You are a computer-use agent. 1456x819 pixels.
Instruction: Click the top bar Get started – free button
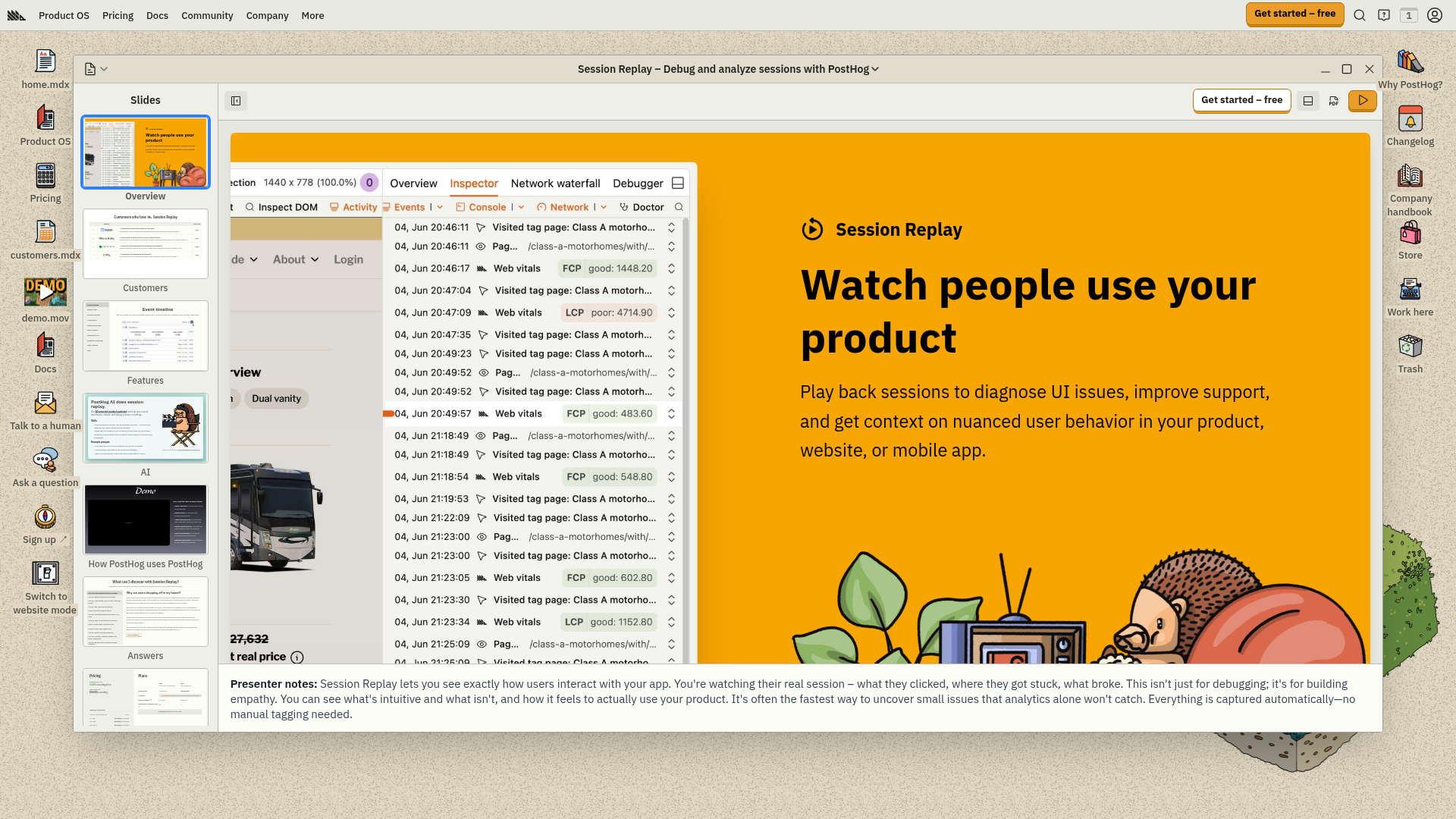(1294, 14)
